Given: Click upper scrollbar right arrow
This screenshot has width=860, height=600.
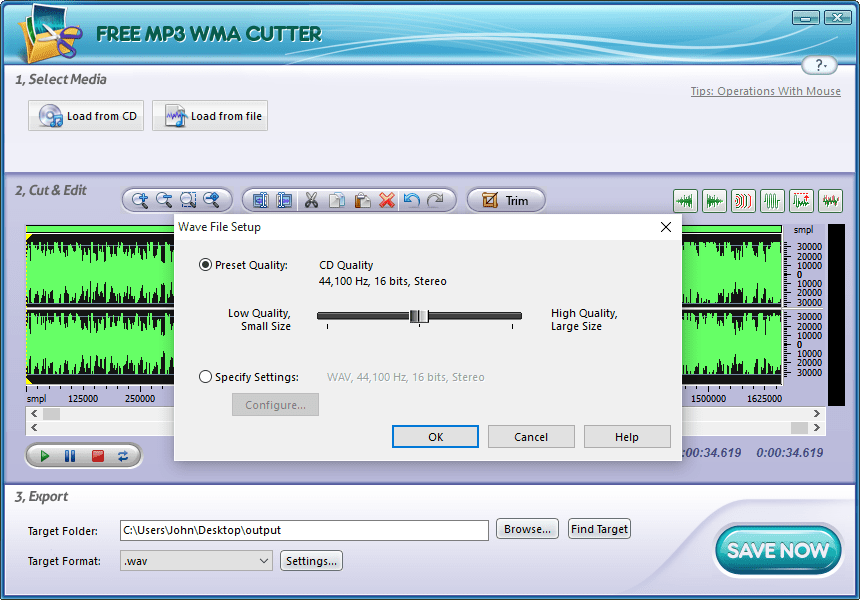Looking at the screenshot, I should pyautogui.click(x=817, y=414).
